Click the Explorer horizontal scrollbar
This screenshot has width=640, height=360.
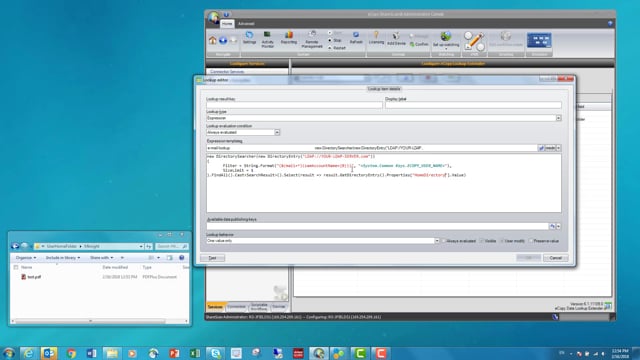tap(90, 321)
